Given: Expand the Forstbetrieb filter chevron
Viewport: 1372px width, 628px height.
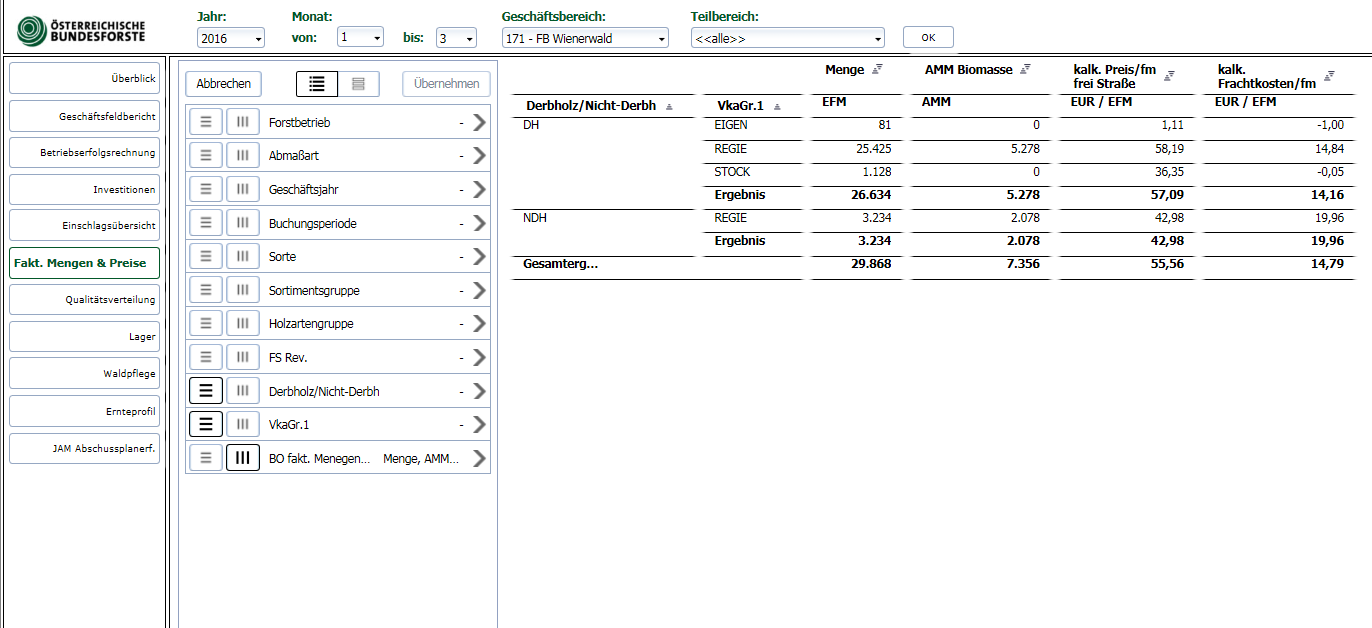Looking at the screenshot, I should coord(479,122).
